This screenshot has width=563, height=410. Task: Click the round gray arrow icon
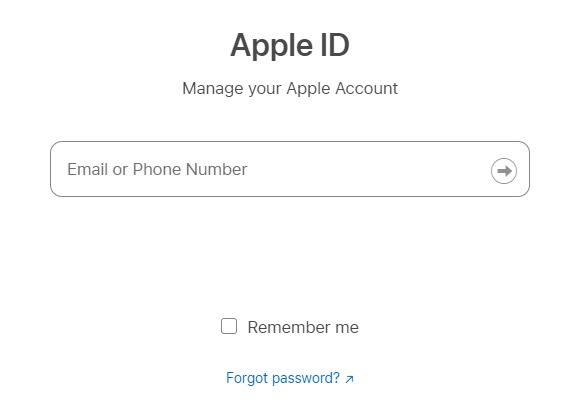click(504, 171)
